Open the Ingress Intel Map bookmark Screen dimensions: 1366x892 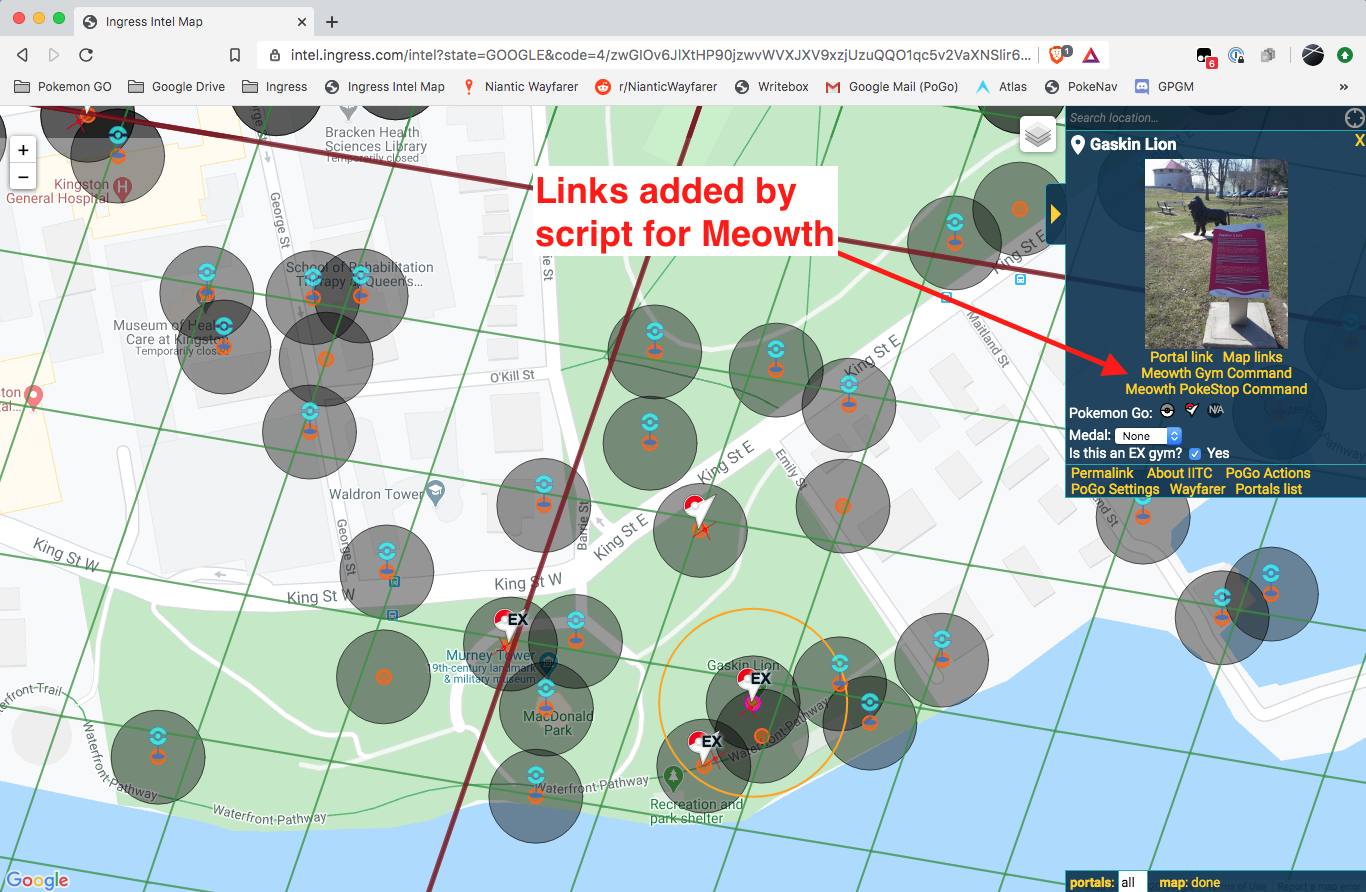click(385, 87)
